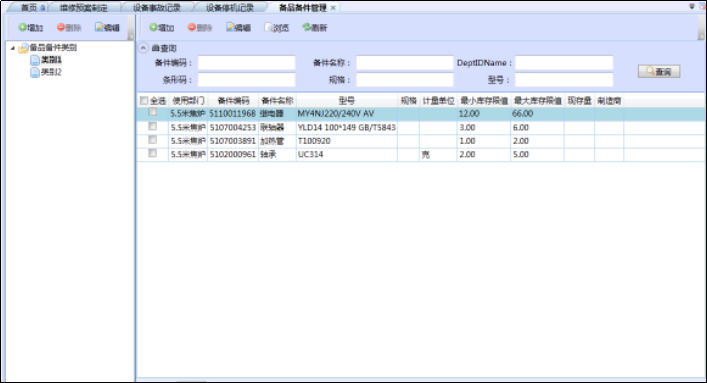Check the box for row 5102000961

coord(153,153)
